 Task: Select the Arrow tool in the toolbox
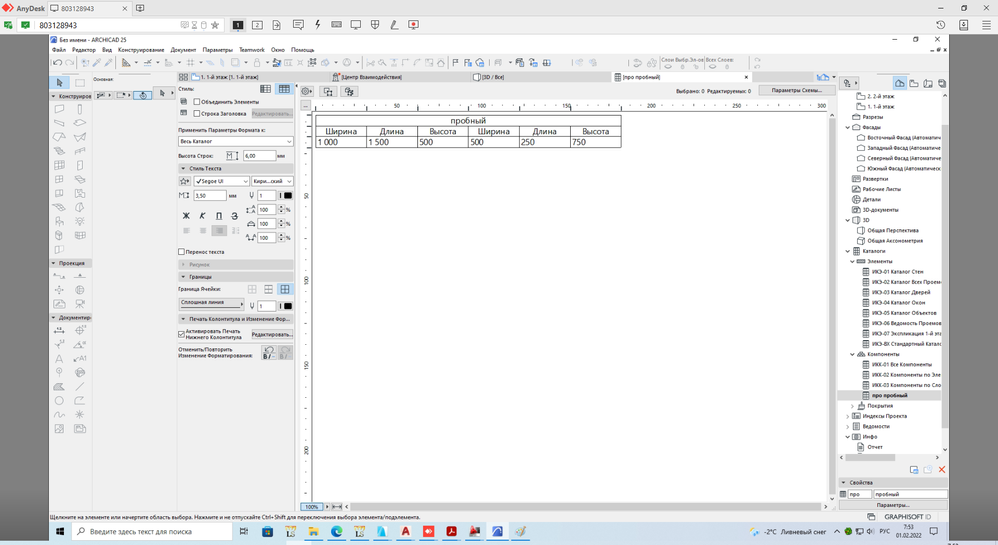59,82
